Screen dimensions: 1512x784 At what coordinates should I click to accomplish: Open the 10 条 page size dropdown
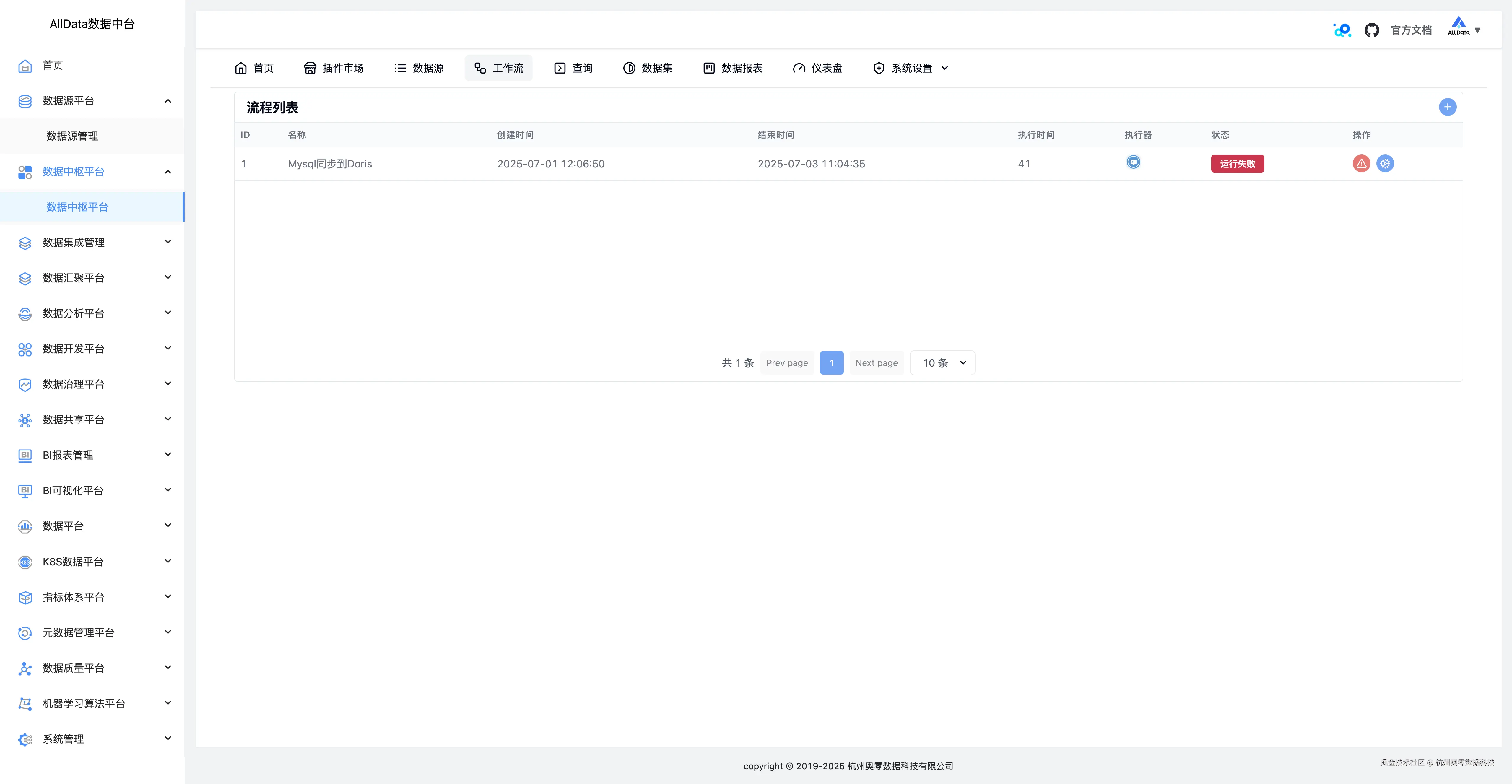coord(942,363)
